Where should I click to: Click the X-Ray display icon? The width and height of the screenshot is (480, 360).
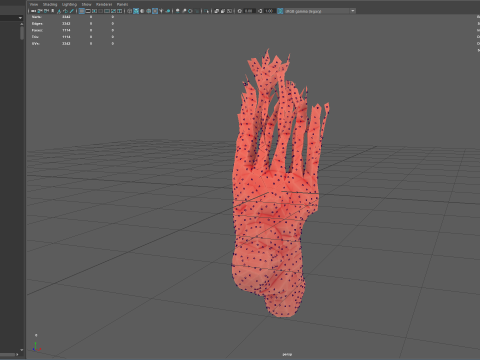217,11
